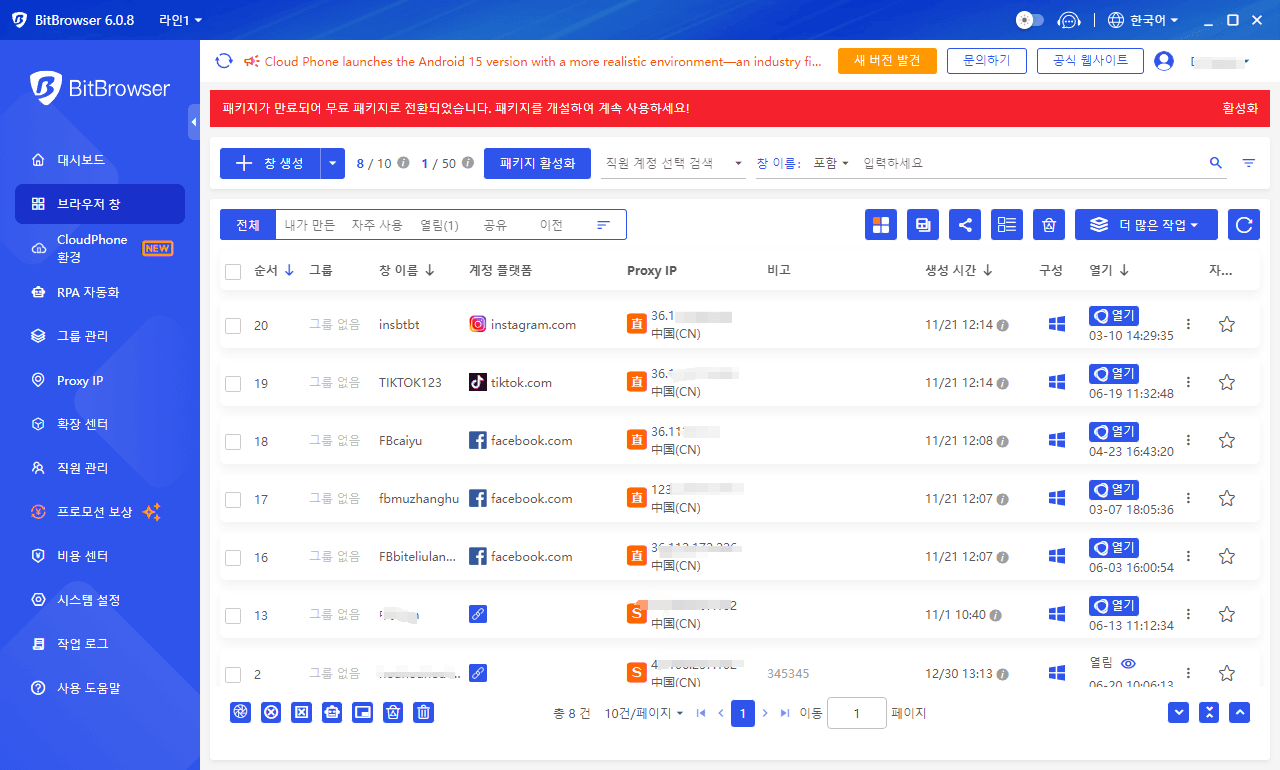This screenshot has height=770, width=1280.
Task: Click info icon next to 8 / 10
Action: pyautogui.click(x=403, y=163)
